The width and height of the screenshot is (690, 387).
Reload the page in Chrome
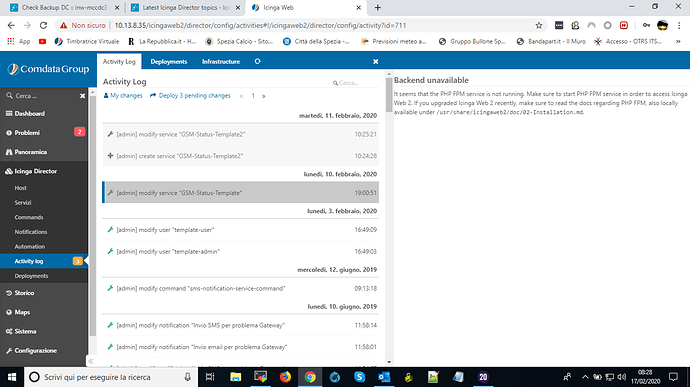[43, 26]
